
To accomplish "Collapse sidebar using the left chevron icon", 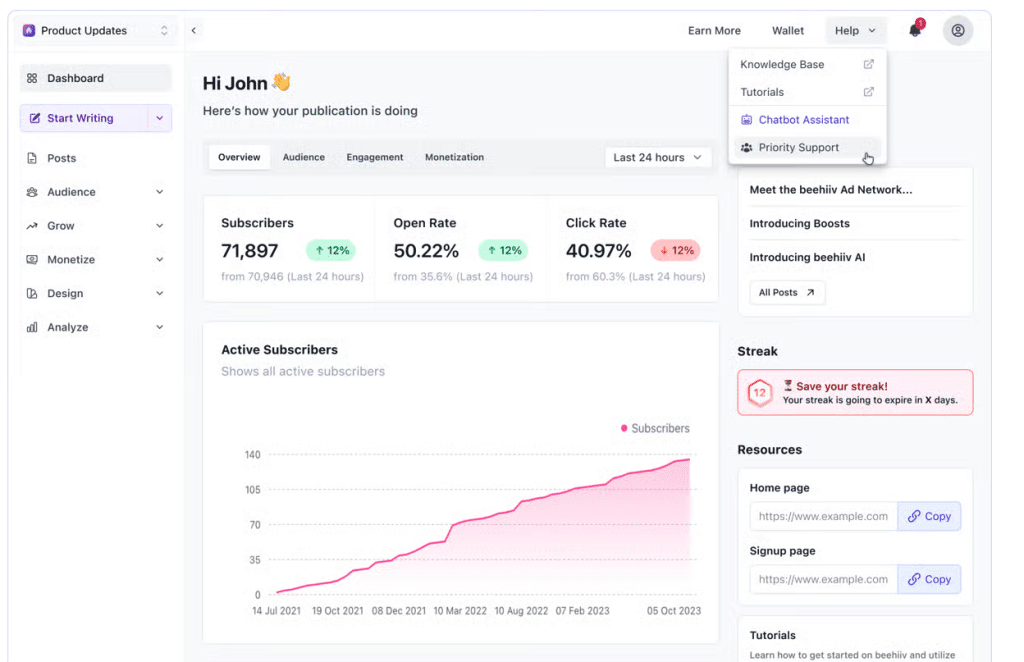I will pyautogui.click(x=194, y=30).
